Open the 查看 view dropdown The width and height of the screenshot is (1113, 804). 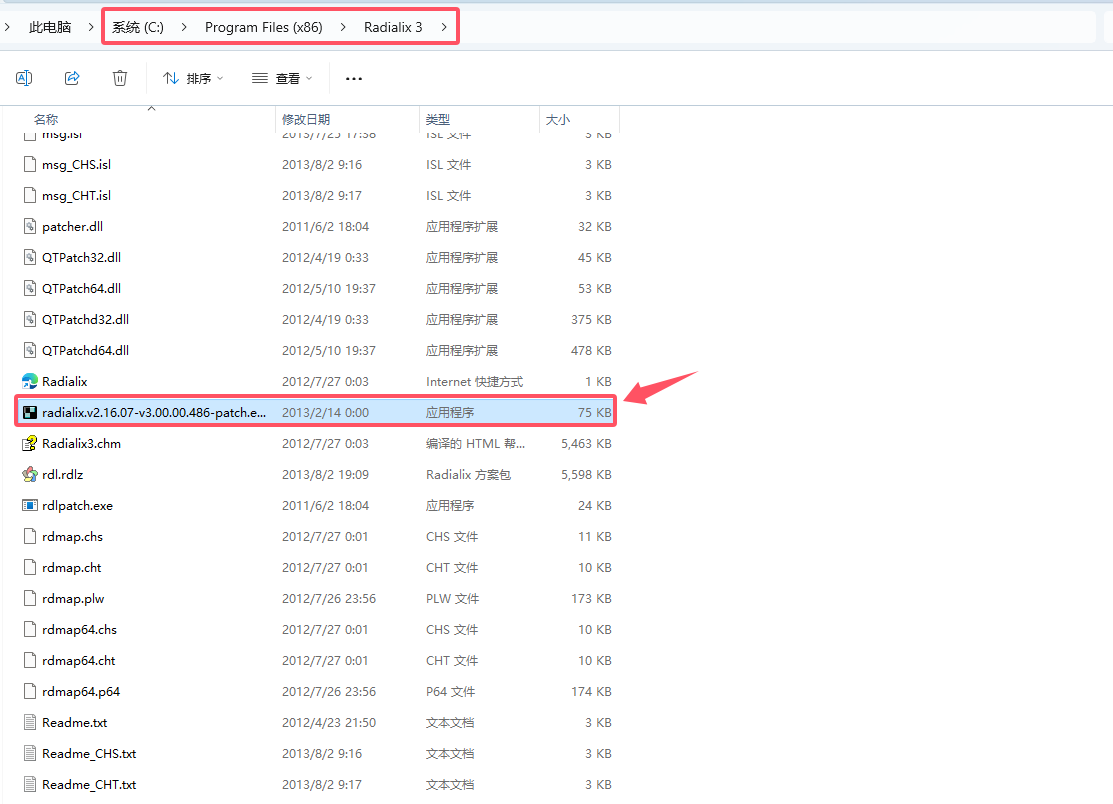(x=282, y=78)
